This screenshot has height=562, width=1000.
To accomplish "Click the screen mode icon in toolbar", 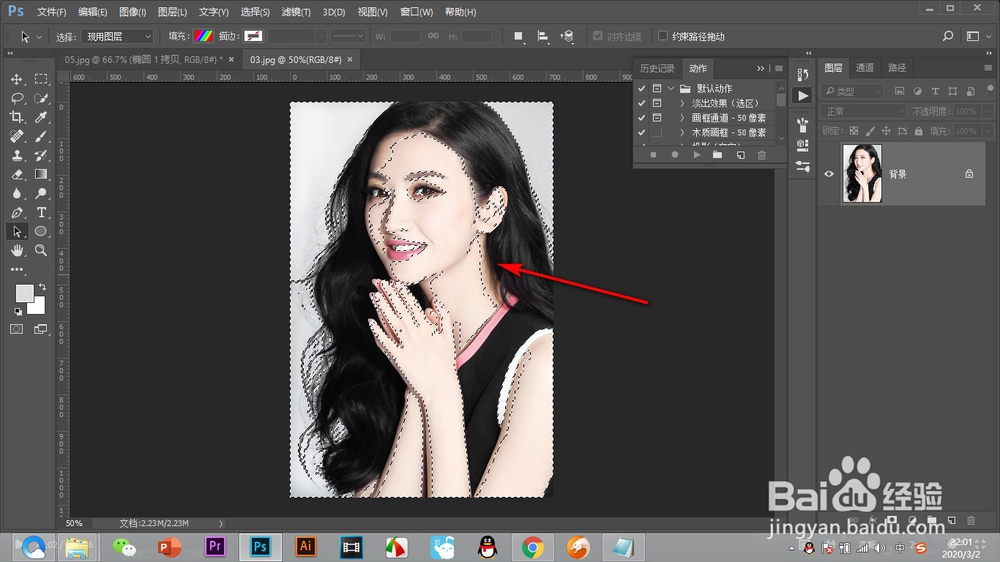I will [x=41, y=329].
